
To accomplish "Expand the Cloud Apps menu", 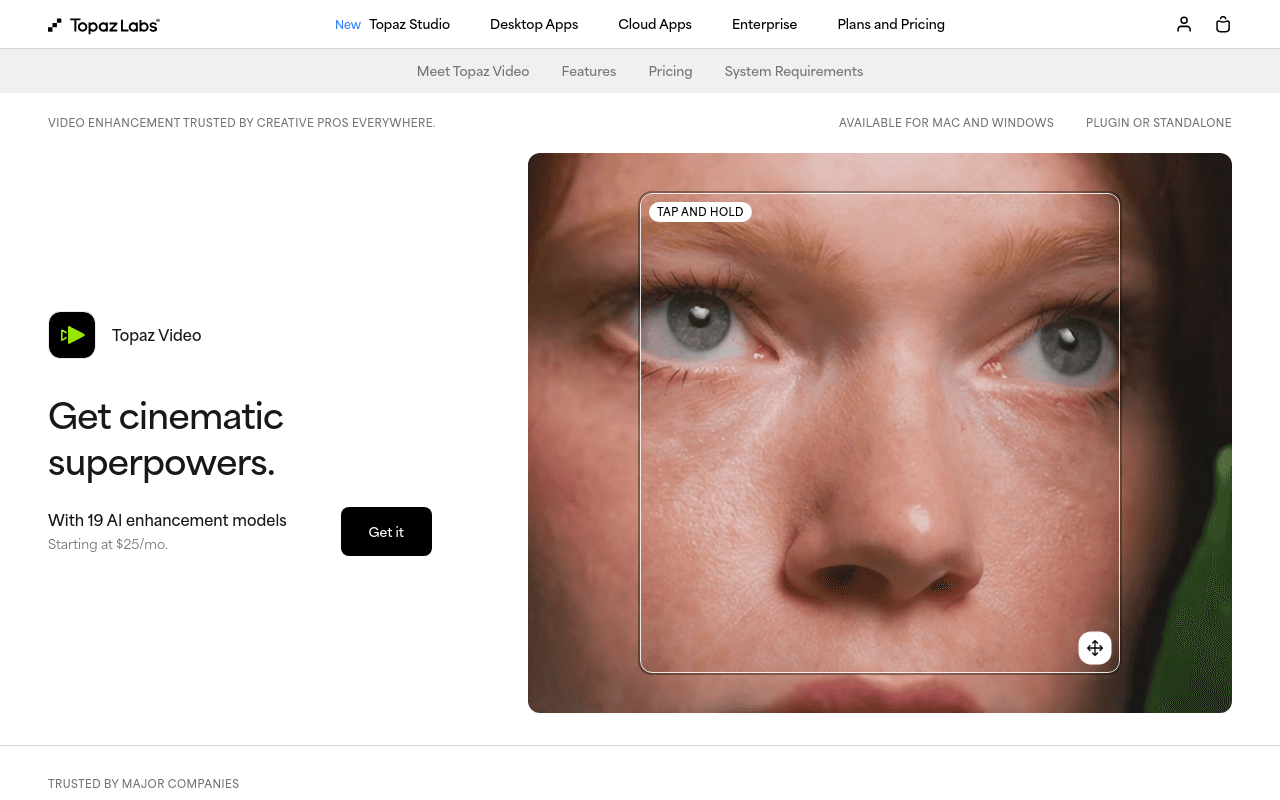I will (x=655, y=24).
